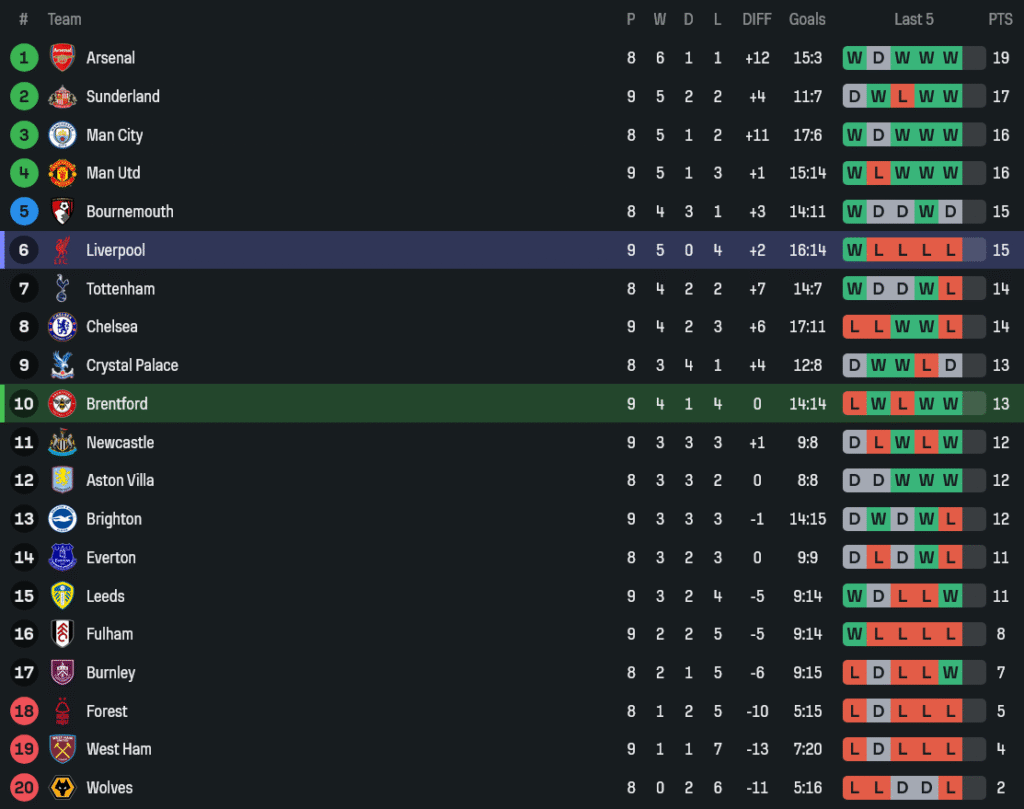Sort table by PTS column header
Image resolution: width=1024 pixels, height=809 pixels.
(1000, 19)
